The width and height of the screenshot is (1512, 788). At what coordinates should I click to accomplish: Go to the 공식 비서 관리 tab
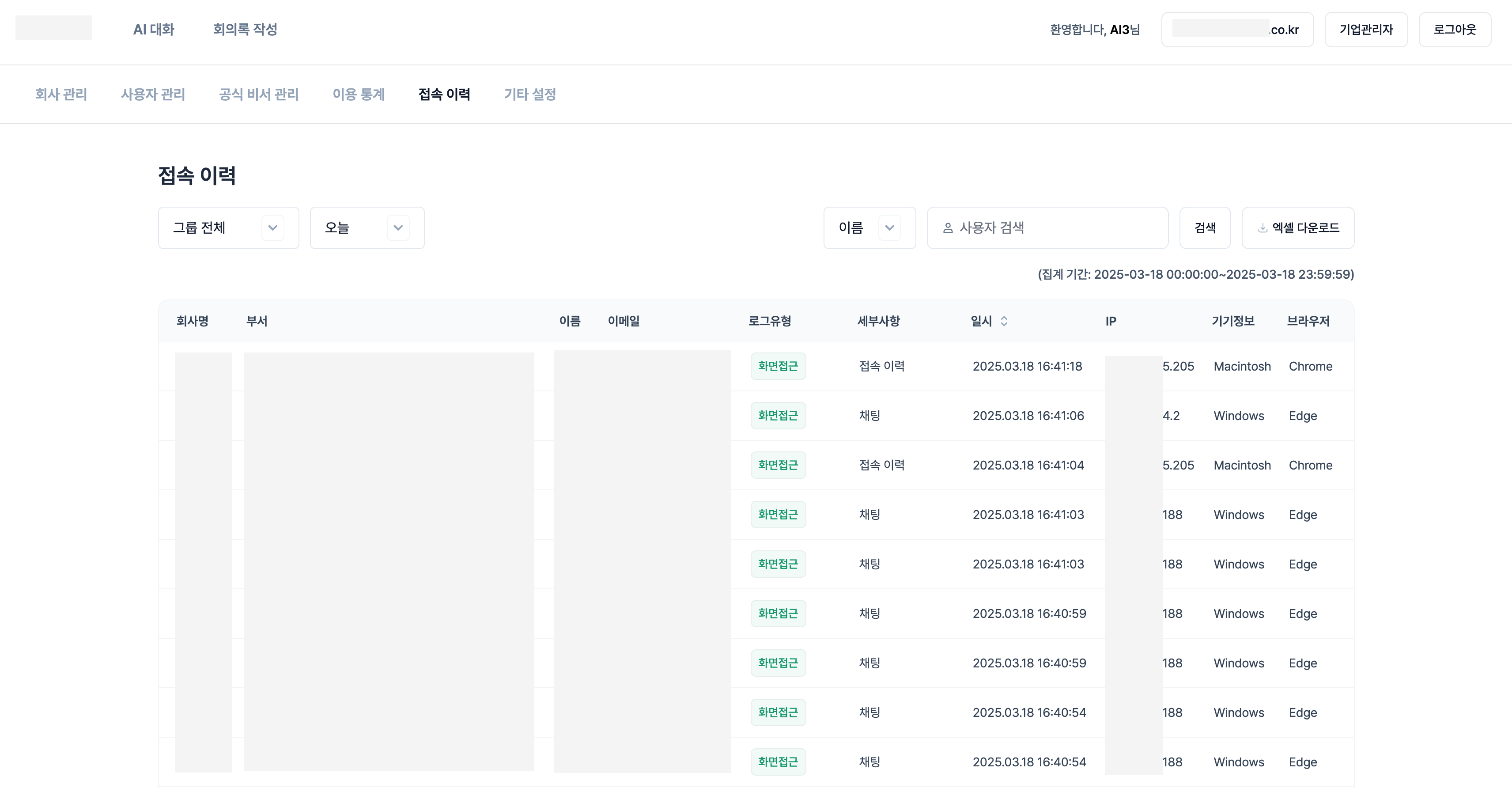259,94
